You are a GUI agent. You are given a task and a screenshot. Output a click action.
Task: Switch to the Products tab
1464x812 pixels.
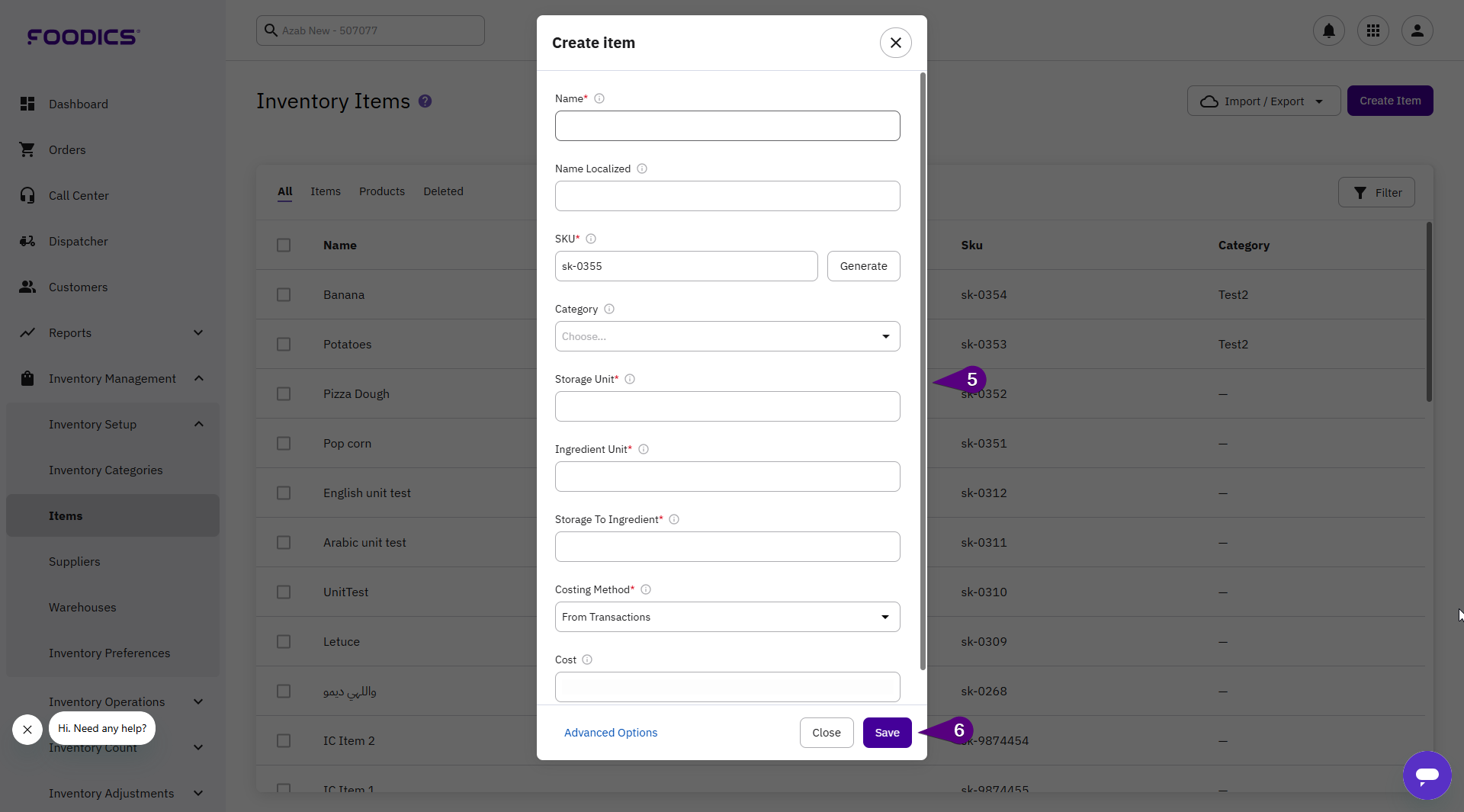click(381, 191)
